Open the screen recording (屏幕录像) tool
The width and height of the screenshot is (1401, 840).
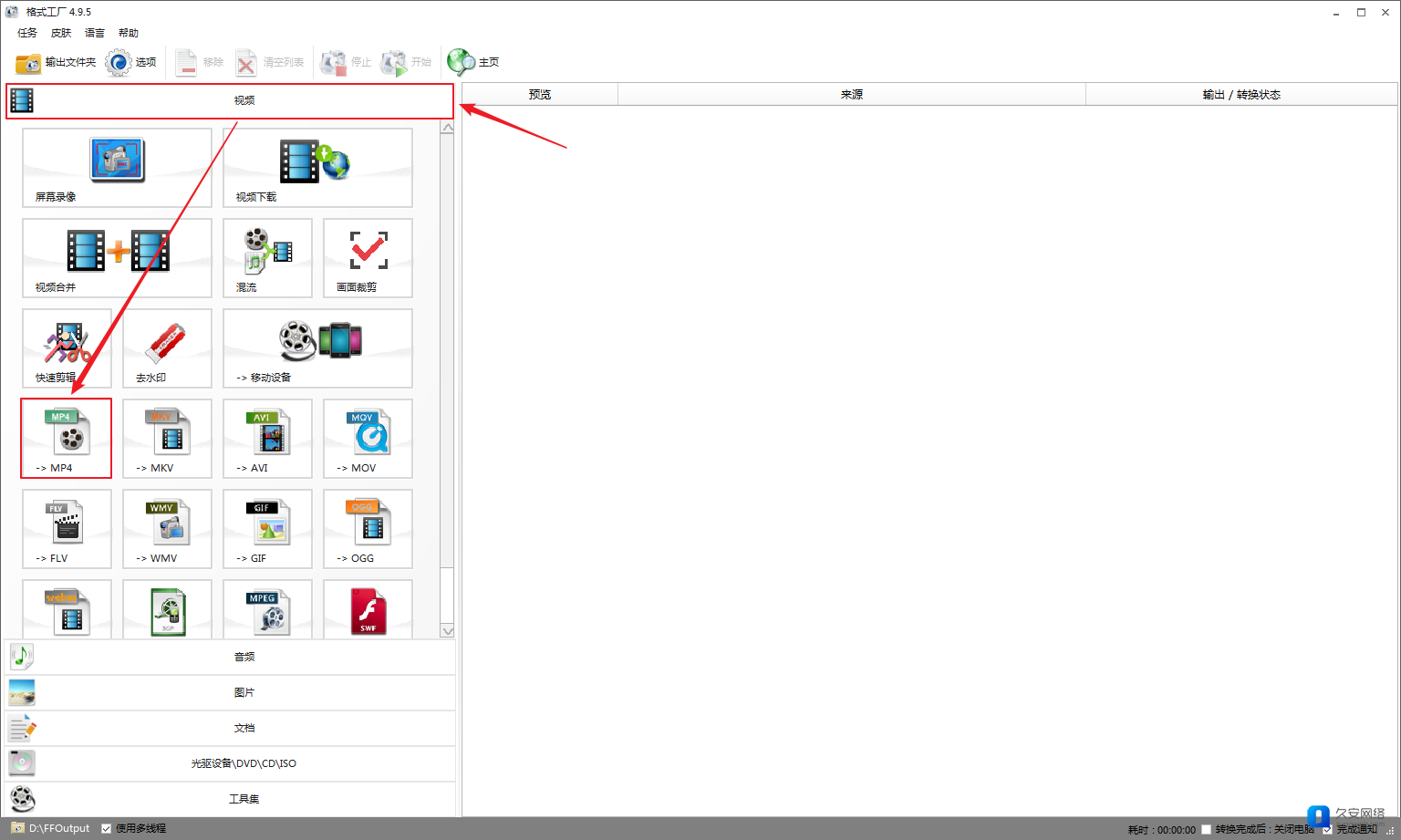coord(117,167)
